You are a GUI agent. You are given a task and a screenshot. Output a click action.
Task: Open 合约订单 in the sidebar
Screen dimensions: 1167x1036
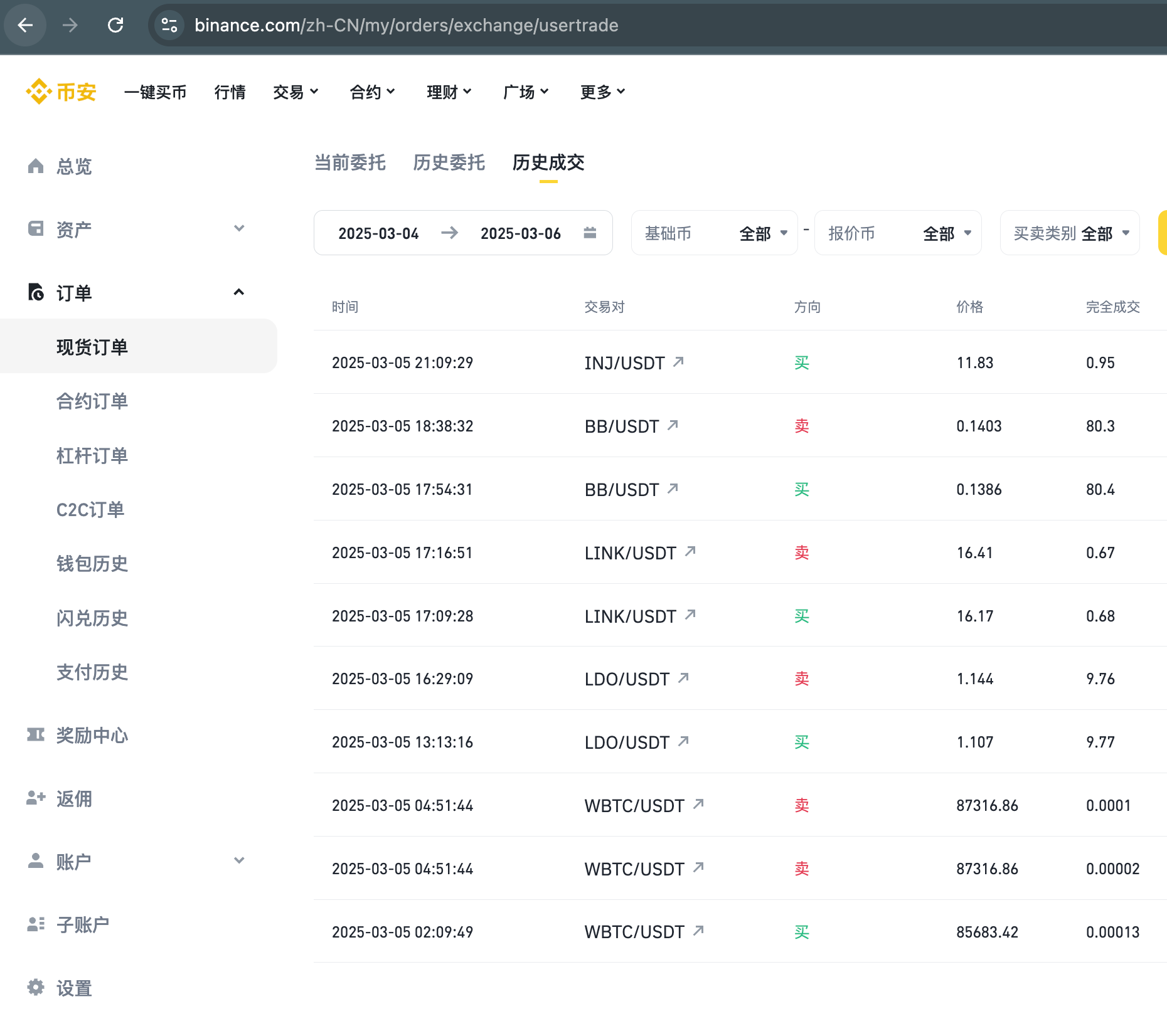(x=92, y=401)
